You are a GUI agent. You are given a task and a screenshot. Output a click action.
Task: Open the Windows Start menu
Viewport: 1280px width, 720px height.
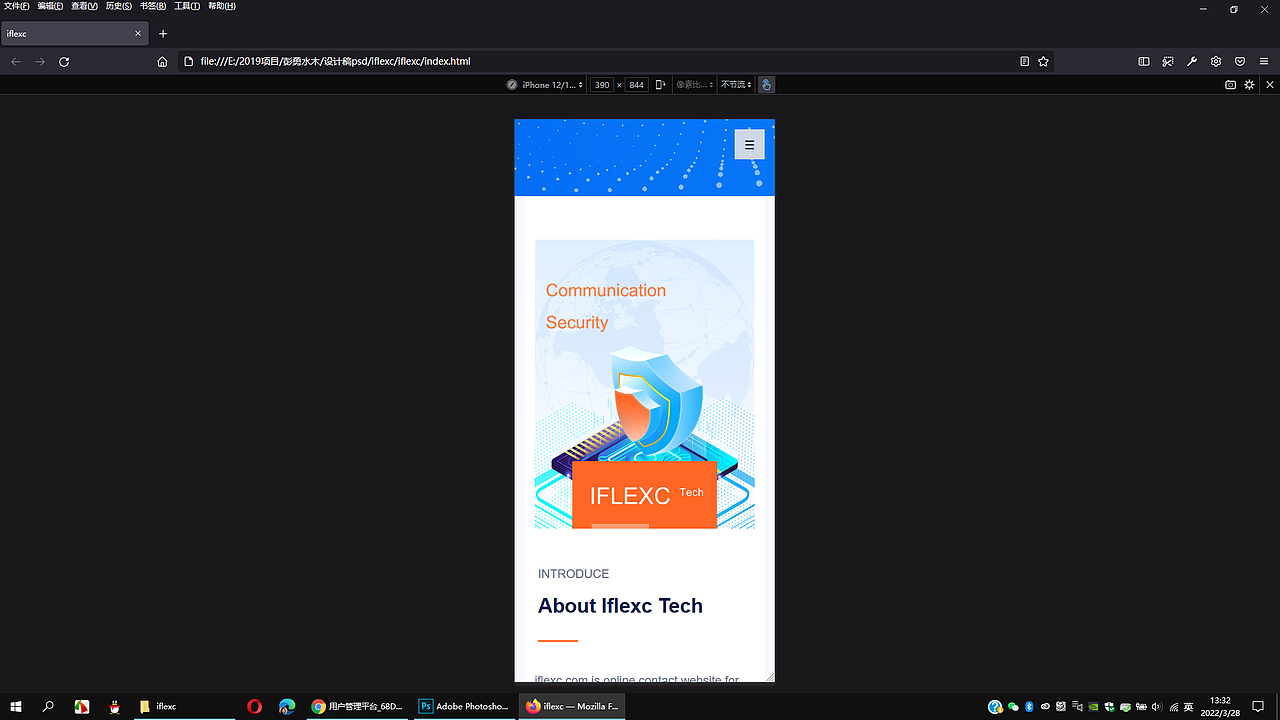tap(16, 707)
